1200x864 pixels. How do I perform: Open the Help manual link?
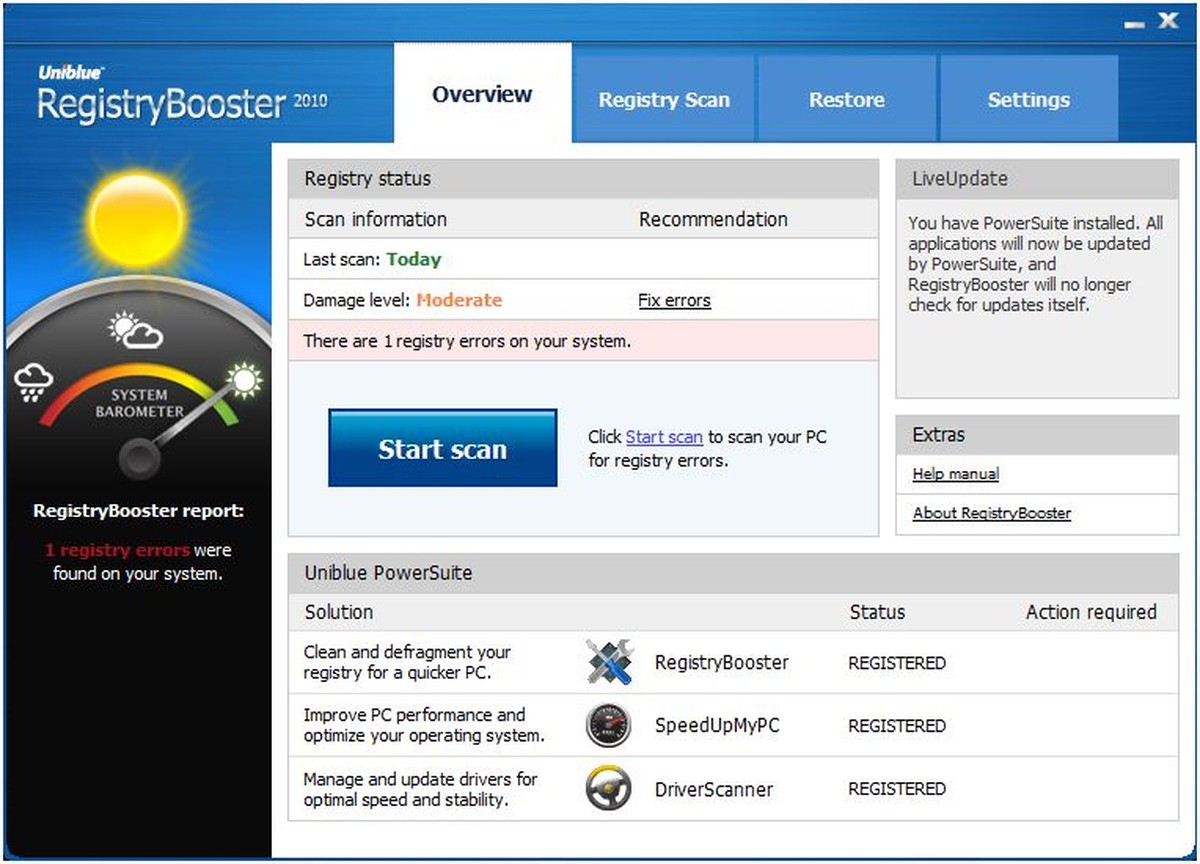tap(955, 474)
